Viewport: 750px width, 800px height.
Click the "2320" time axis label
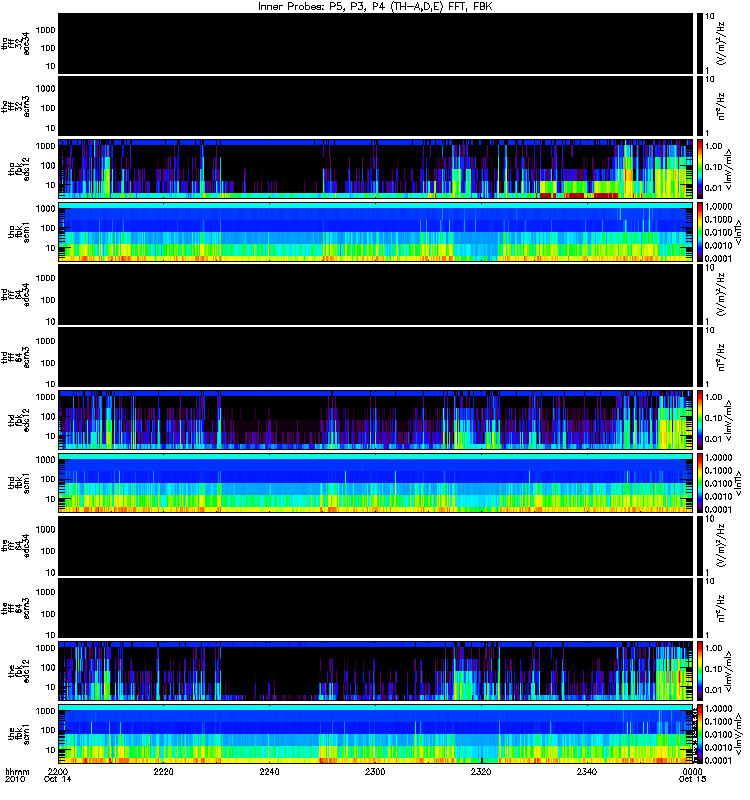pyautogui.click(x=481, y=771)
